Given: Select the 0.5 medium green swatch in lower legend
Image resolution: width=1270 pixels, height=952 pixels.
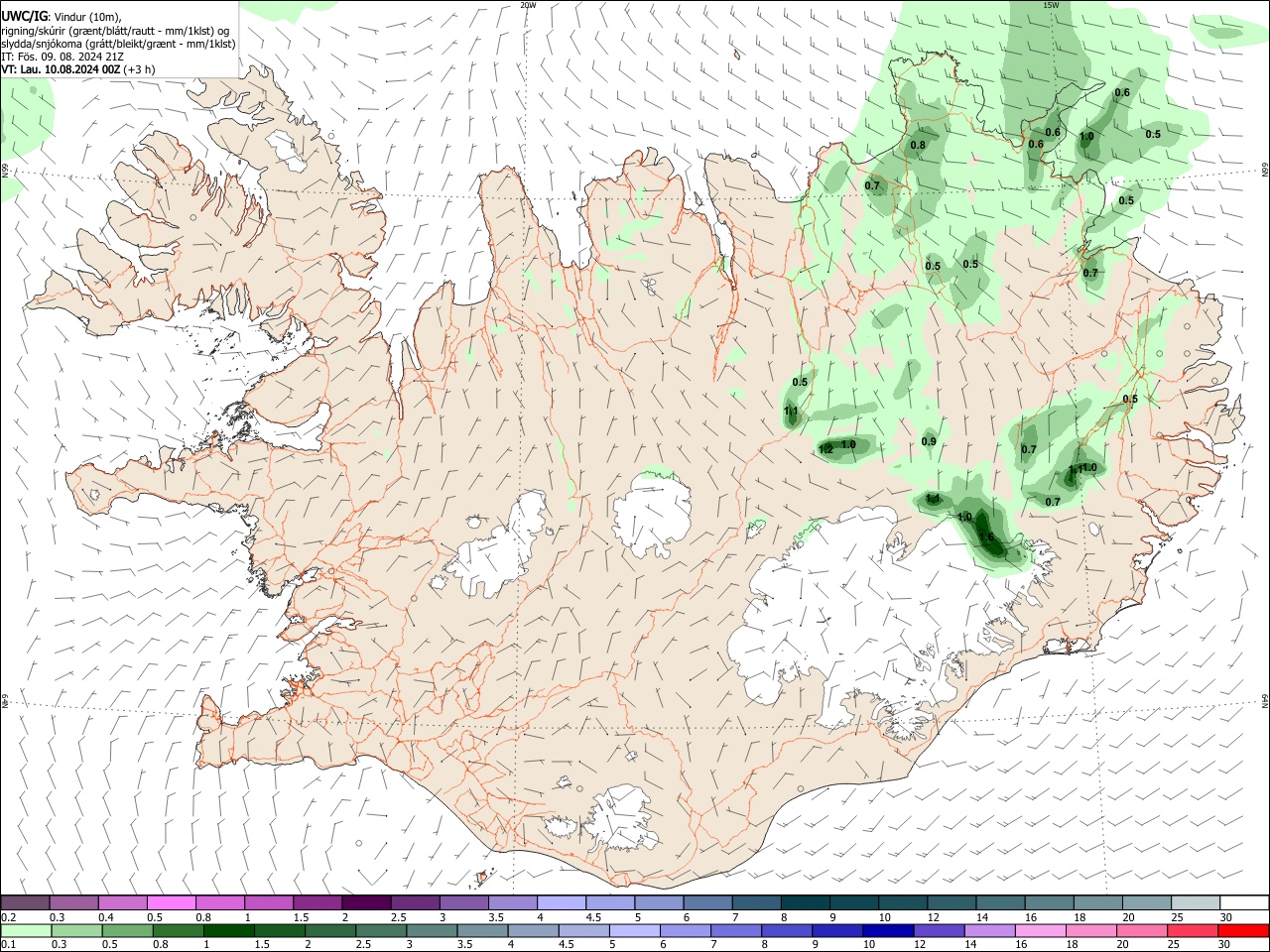Looking at the screenshot, I should [x=128, y=930].
